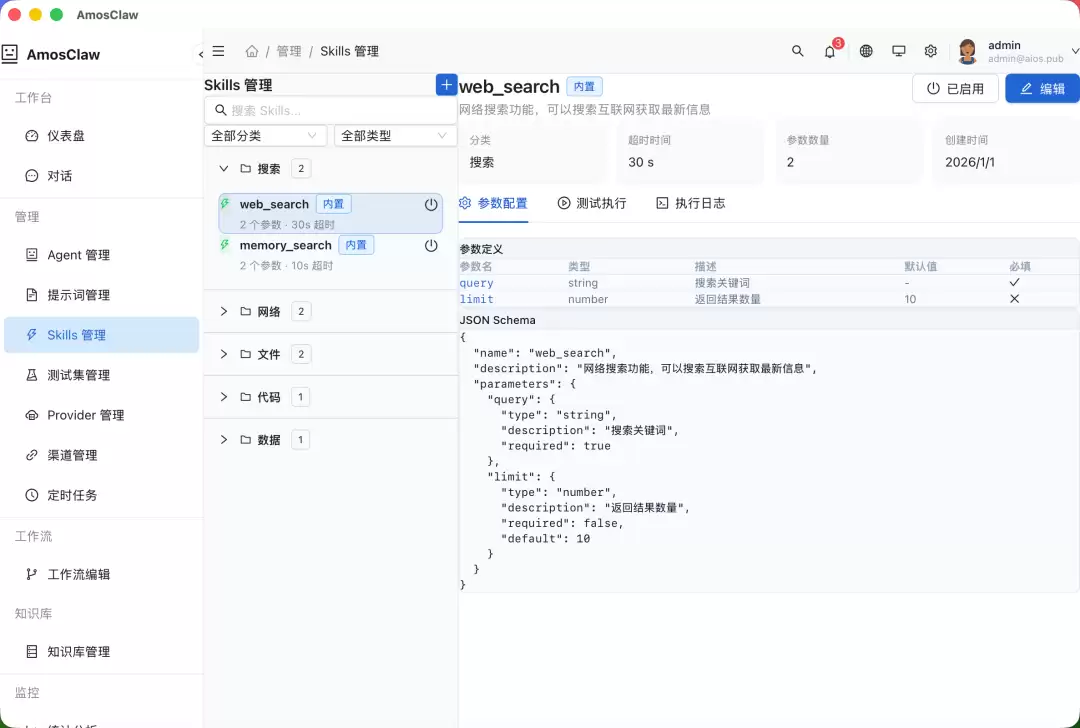
Task: Go to home icon in breadcrumb
Action: point(252,51)
